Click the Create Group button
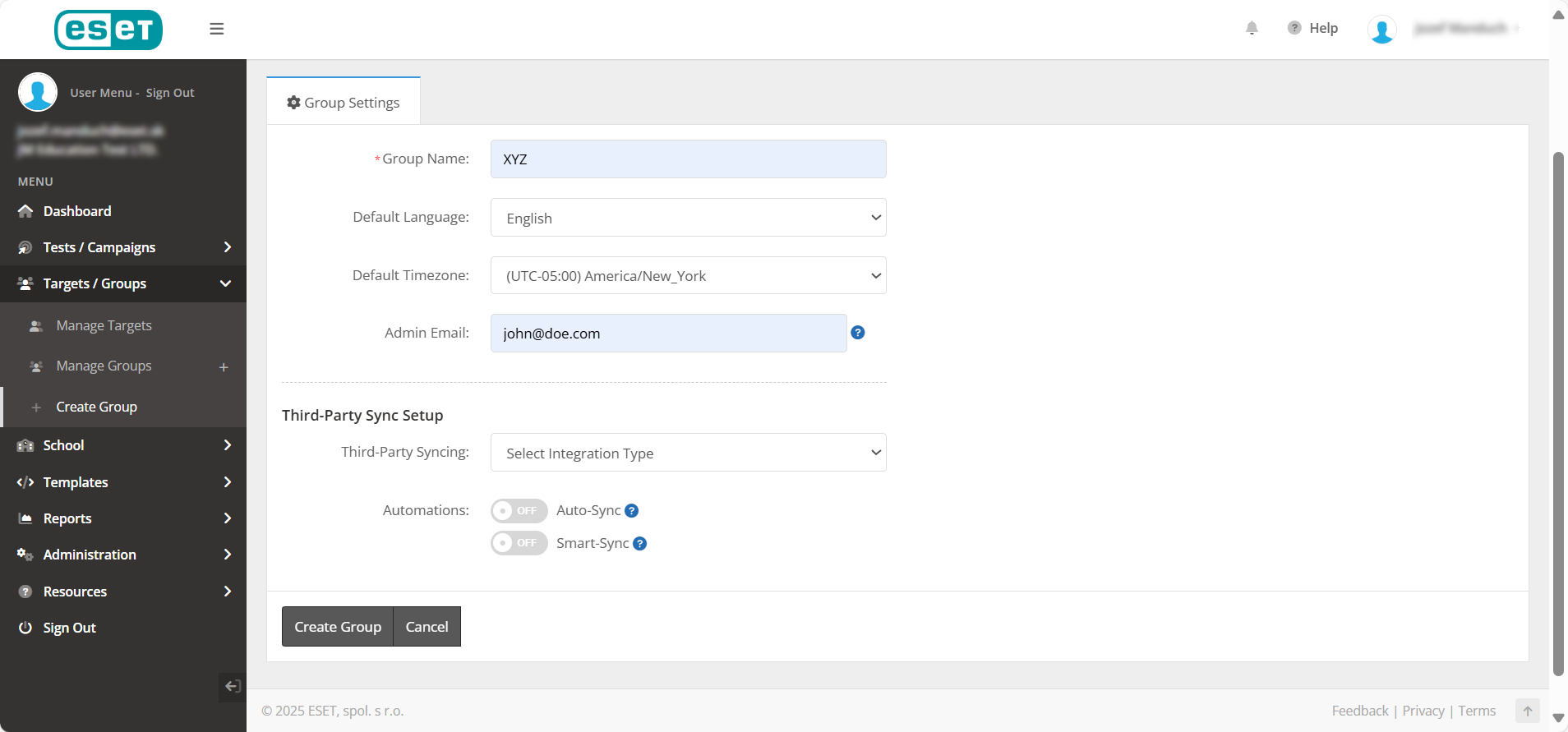 pos(338,627)
